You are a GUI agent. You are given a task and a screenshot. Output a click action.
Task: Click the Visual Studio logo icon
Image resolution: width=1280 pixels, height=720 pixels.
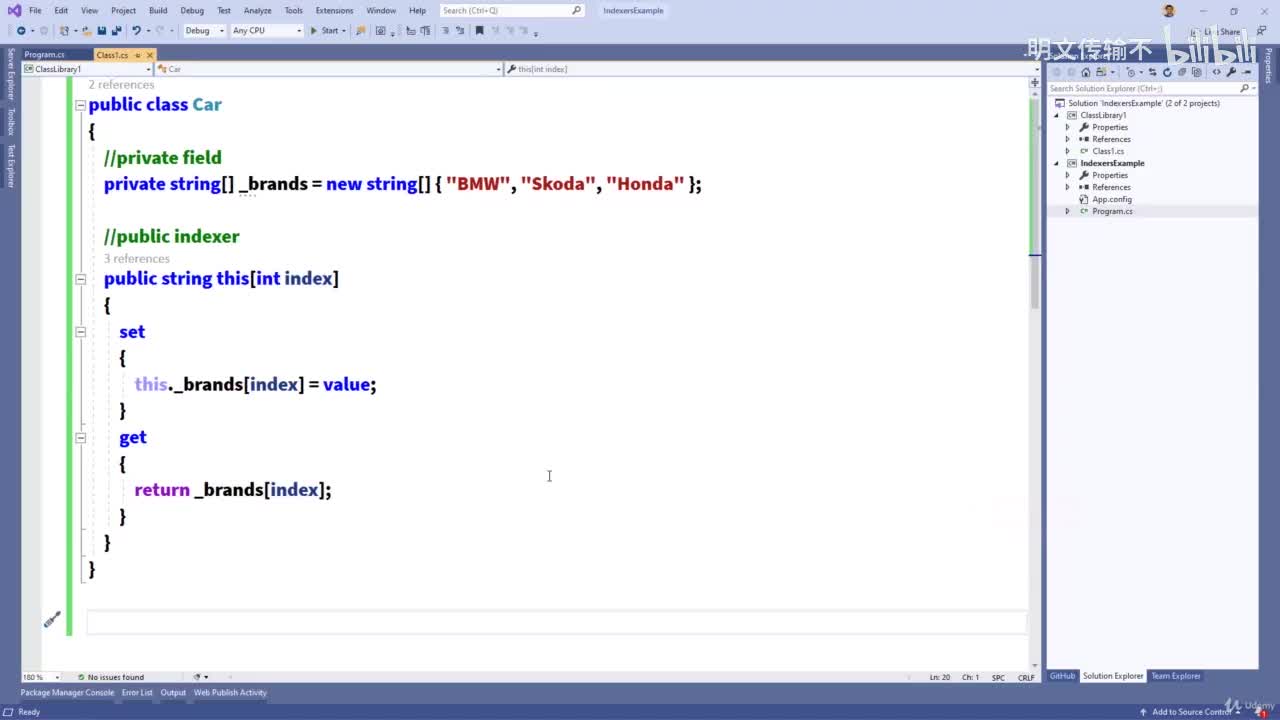(14, 10)
